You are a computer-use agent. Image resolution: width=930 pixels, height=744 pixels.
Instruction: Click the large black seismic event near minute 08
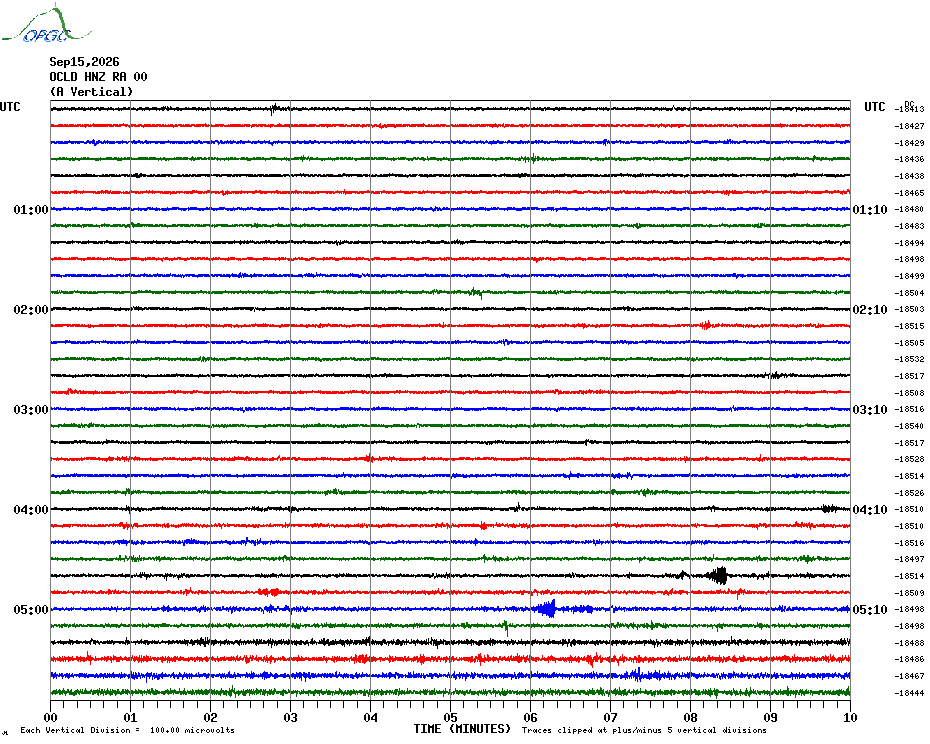(718, 576)
